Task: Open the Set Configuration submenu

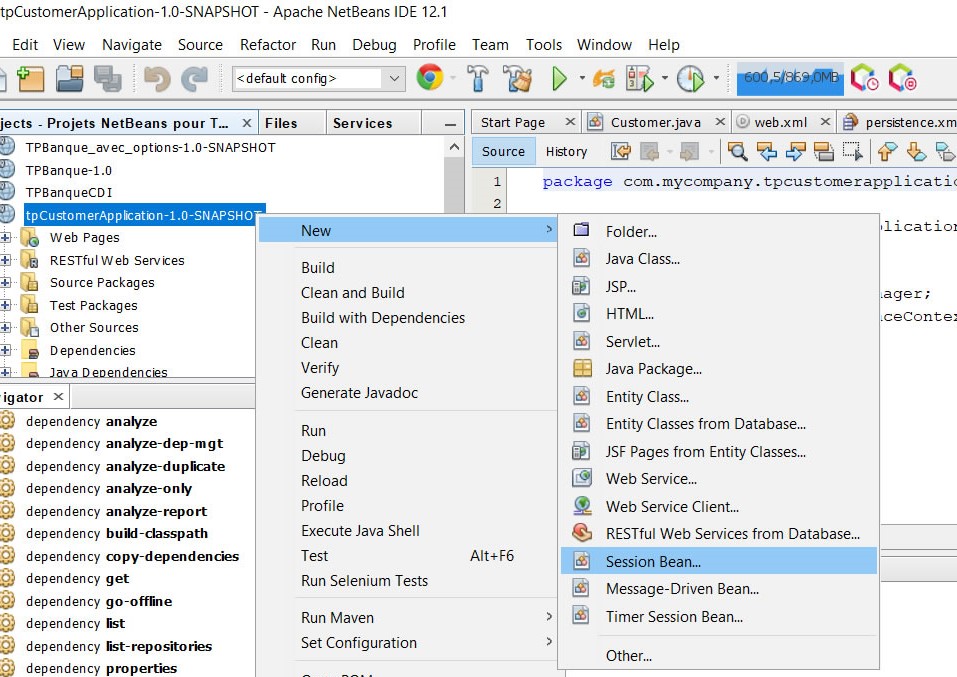Action: click(x=408, y=643)
